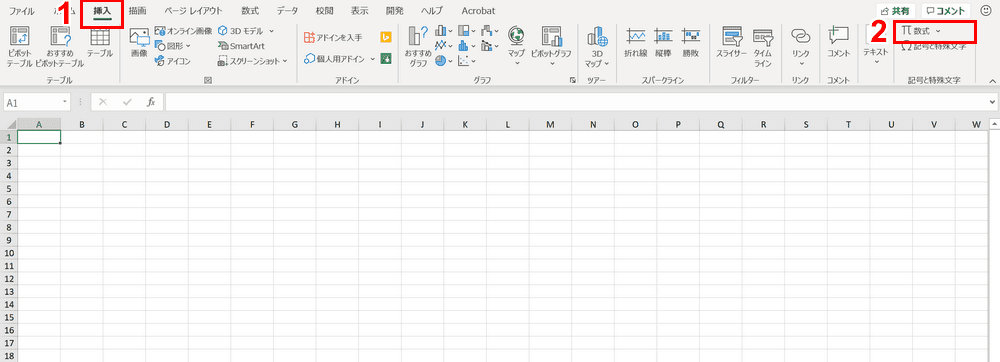The image size is (1000, 362).
Task: Open Recommended PivotTables (おすすめピボットテーブル)
Action: 60,47
